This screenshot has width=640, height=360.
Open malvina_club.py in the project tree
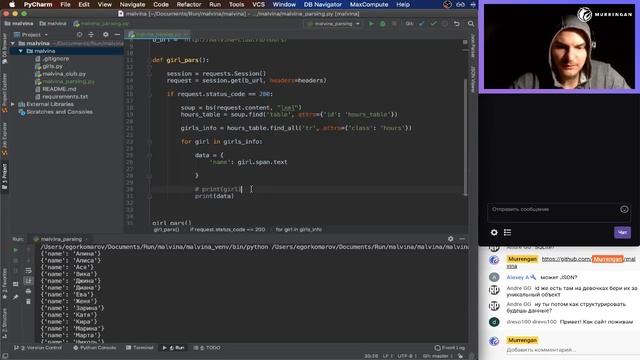pos(64,74)
